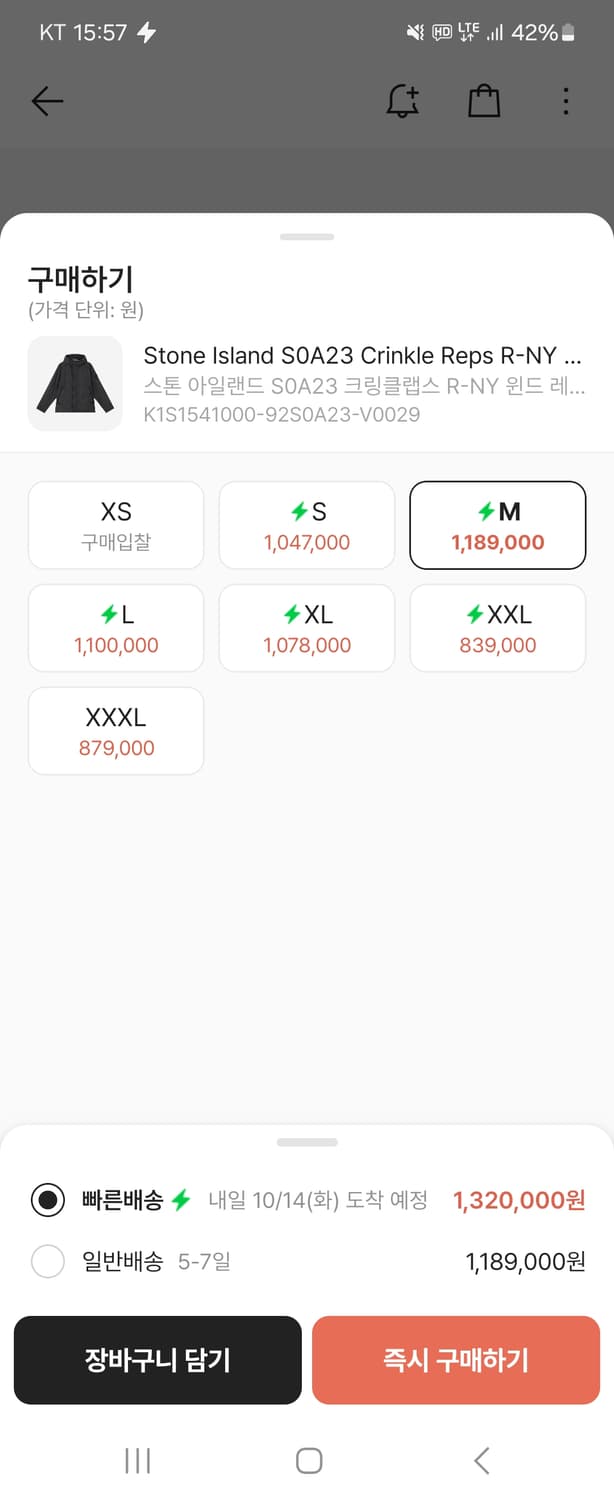
Task: Open the notification bell alert icon
Action: tap(403, 101)
